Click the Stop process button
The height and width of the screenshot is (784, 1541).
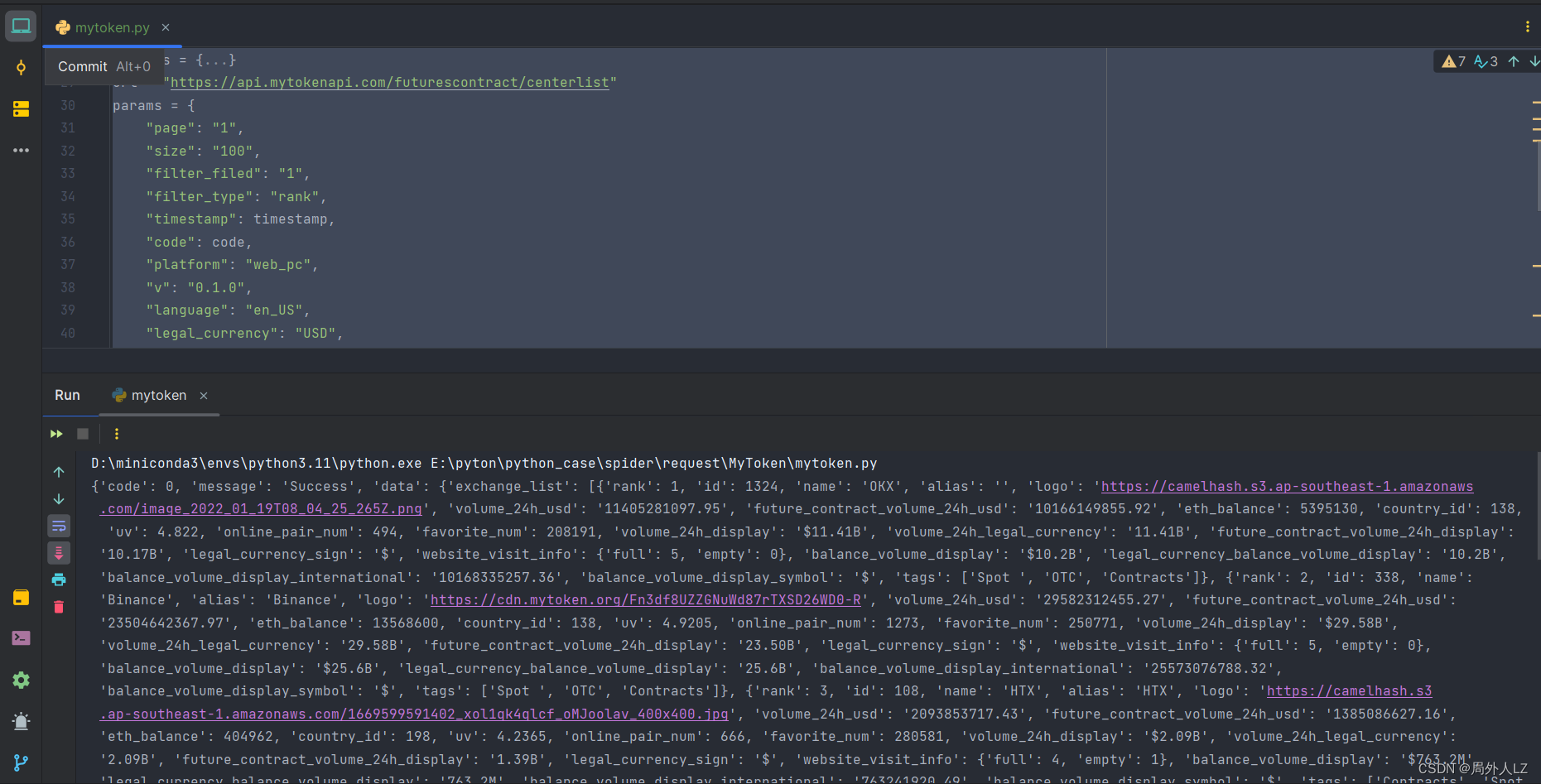83,434
